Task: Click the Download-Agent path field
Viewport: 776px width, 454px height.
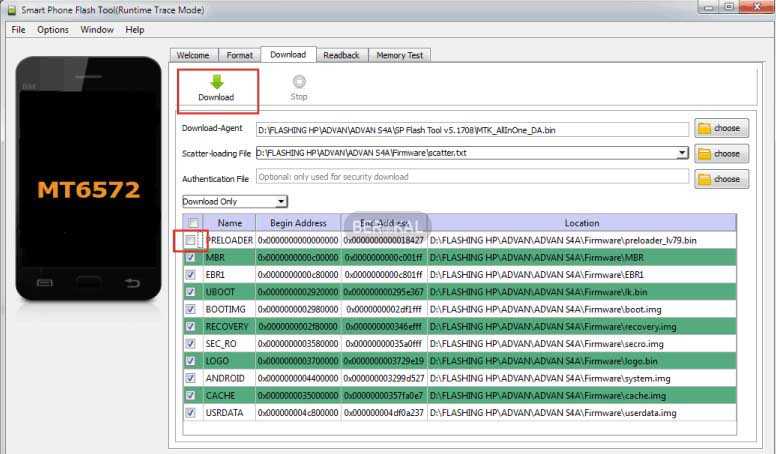Action: click(x=472, y=130)
